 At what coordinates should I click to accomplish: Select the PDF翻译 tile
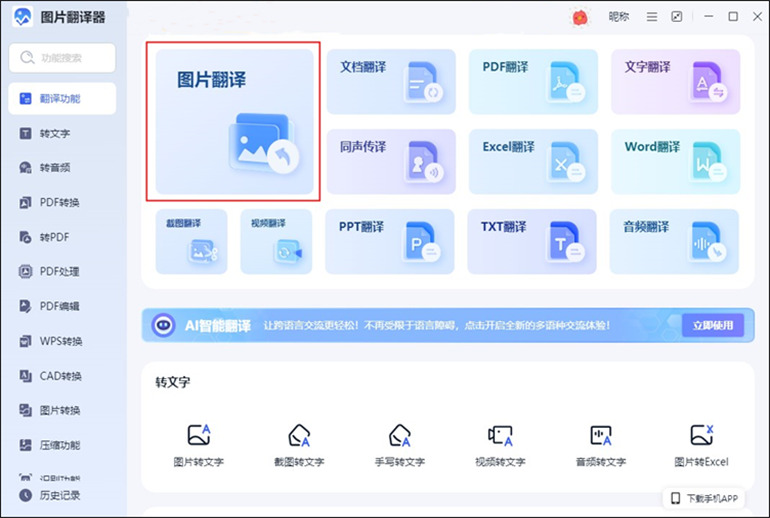click(x=533, y=82)
